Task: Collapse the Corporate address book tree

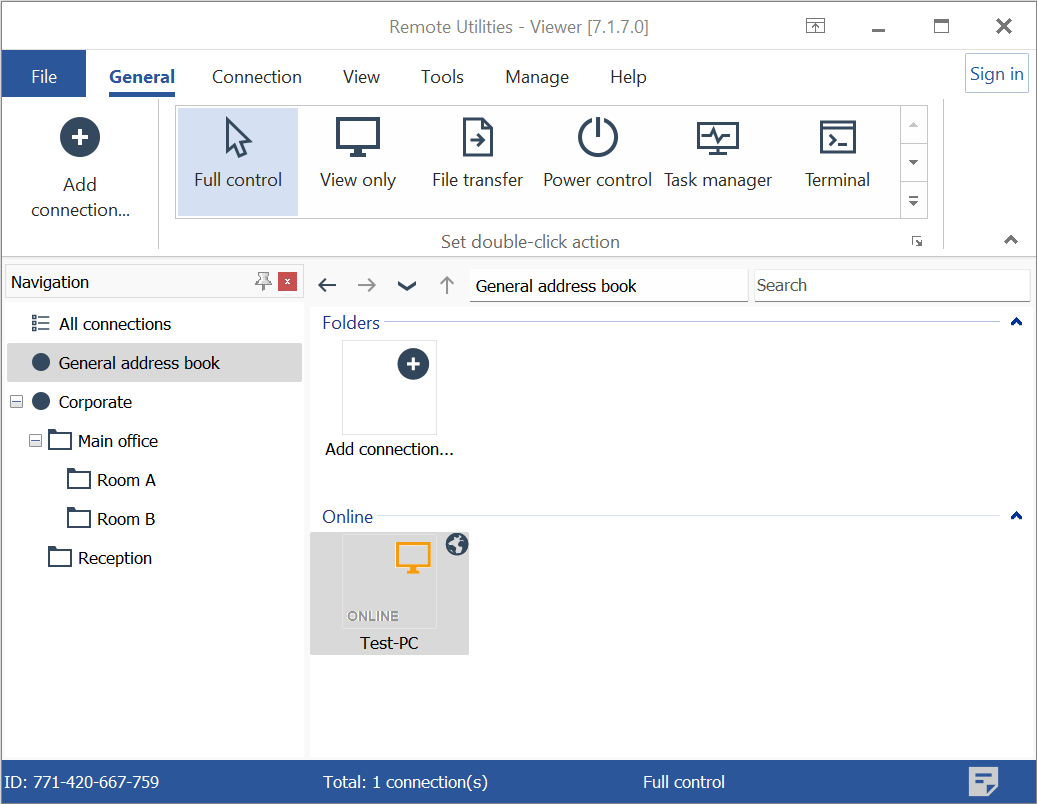Action: [16, 402]
